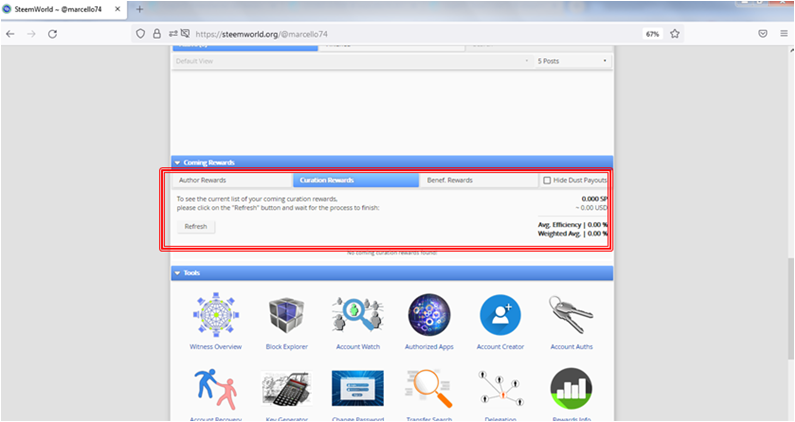The height and width of the screenshot is (422, 795).
Task: Open the Block Explorer cube icon
Action: tap(286, 315)
